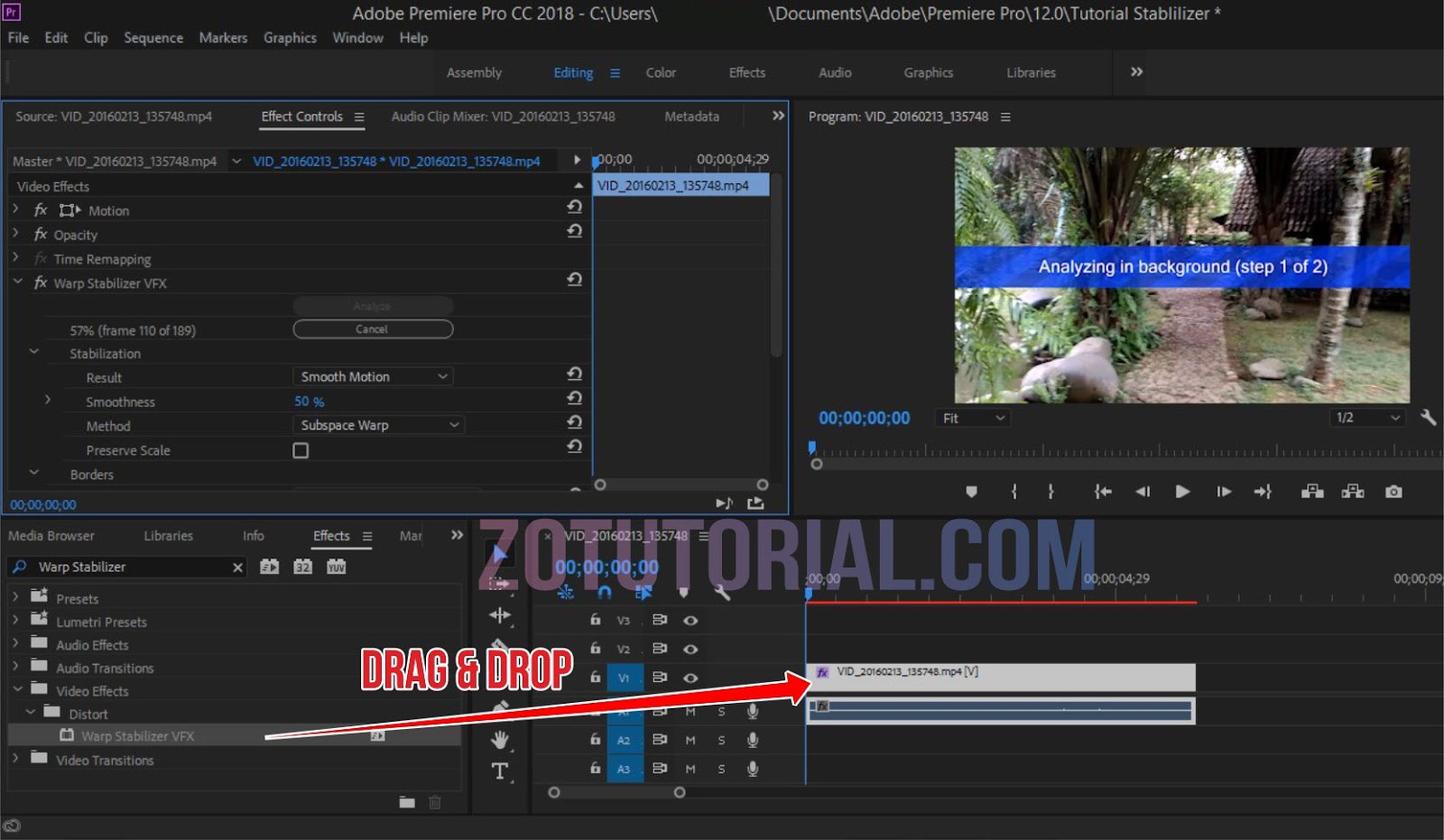Hide the V3 track output

point(690,621)
